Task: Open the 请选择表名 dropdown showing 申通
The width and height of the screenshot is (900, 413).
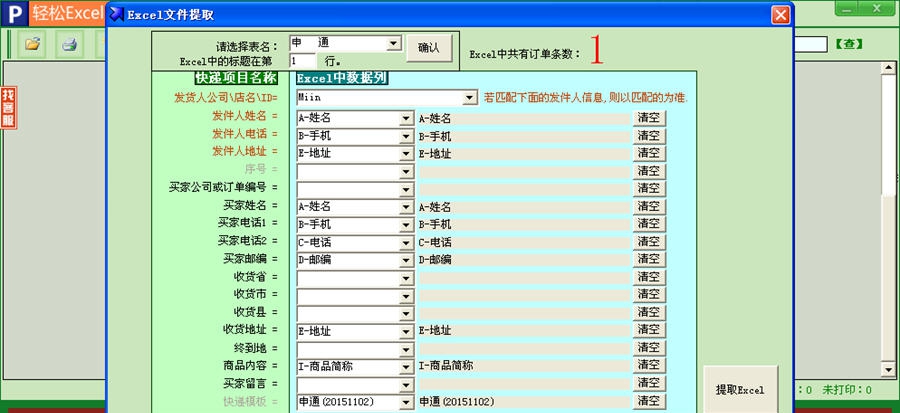Action: pyautogui.click(x=394, y=43)
